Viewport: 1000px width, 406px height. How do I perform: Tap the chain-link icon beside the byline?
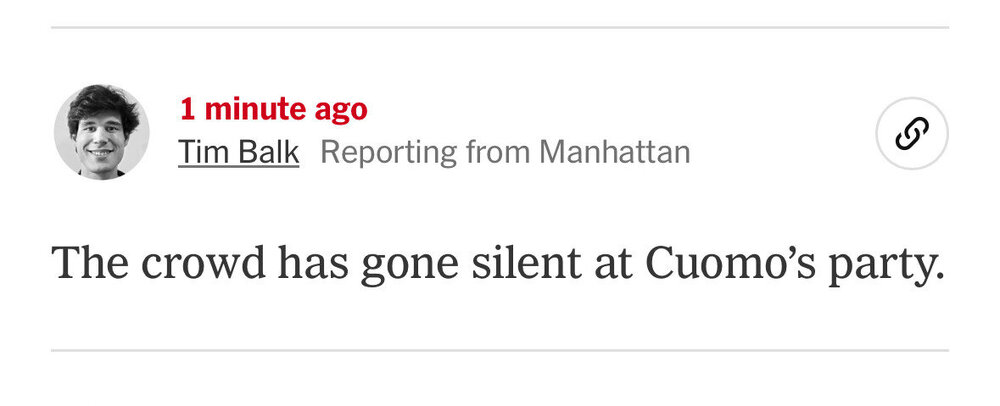(912, 133)
